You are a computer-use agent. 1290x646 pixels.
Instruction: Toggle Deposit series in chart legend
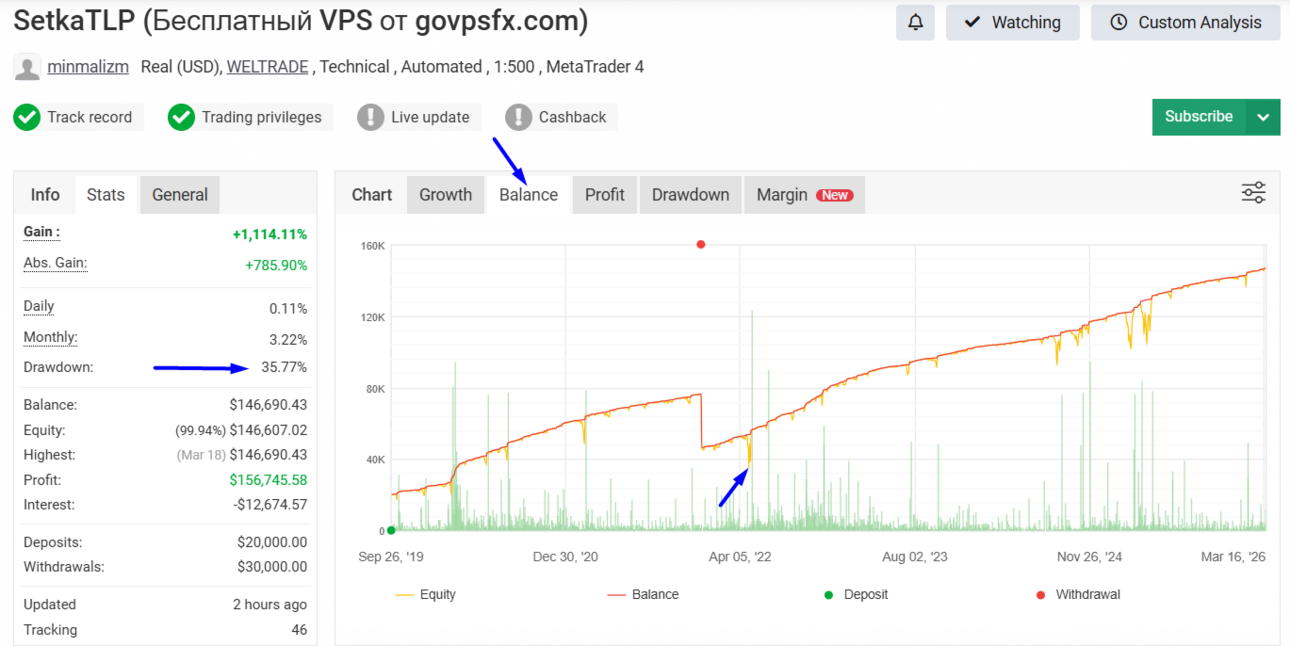856,594
